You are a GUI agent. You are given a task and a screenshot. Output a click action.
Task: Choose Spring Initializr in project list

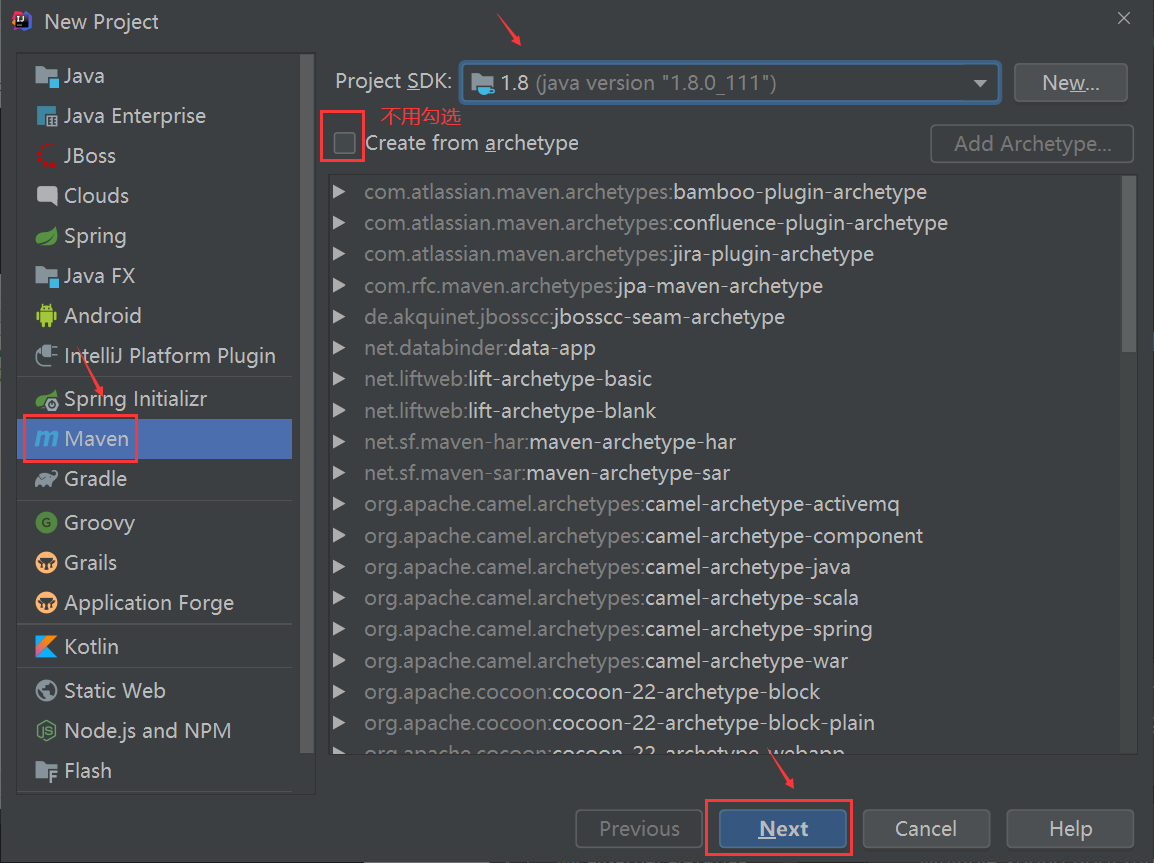(135, 399)
